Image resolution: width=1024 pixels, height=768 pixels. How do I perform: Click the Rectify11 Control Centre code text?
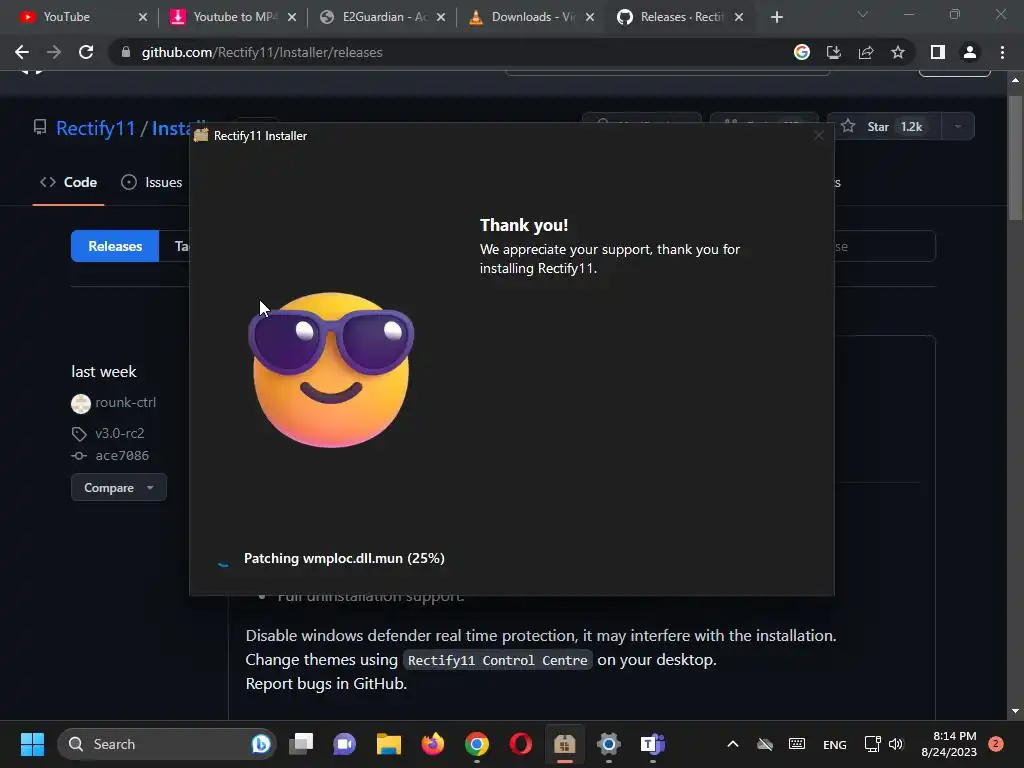pyautogui.click(x=498, y=660)
